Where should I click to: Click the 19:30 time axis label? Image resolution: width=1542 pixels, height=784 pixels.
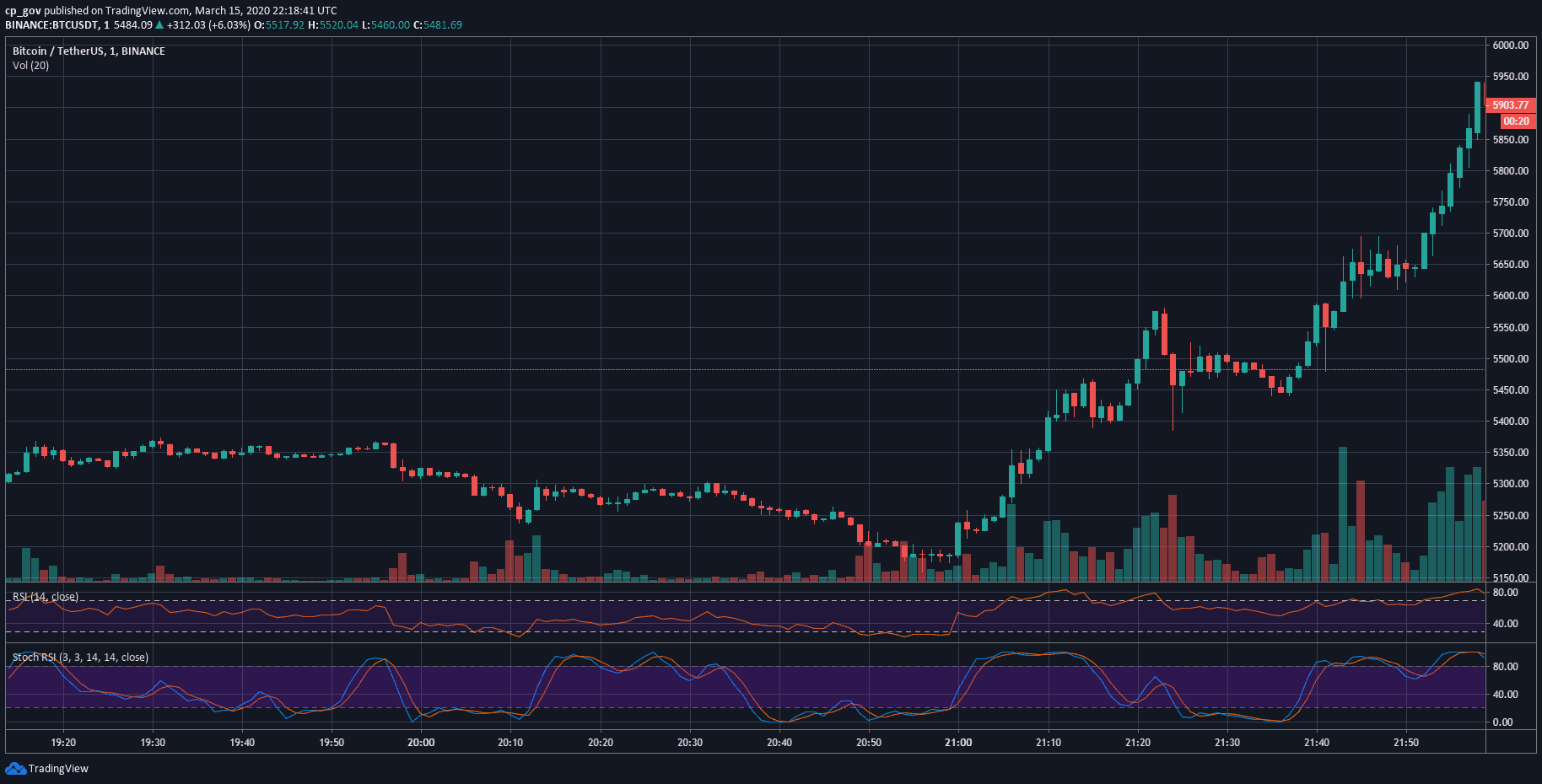pyautogui.click(x=153, y=743)
